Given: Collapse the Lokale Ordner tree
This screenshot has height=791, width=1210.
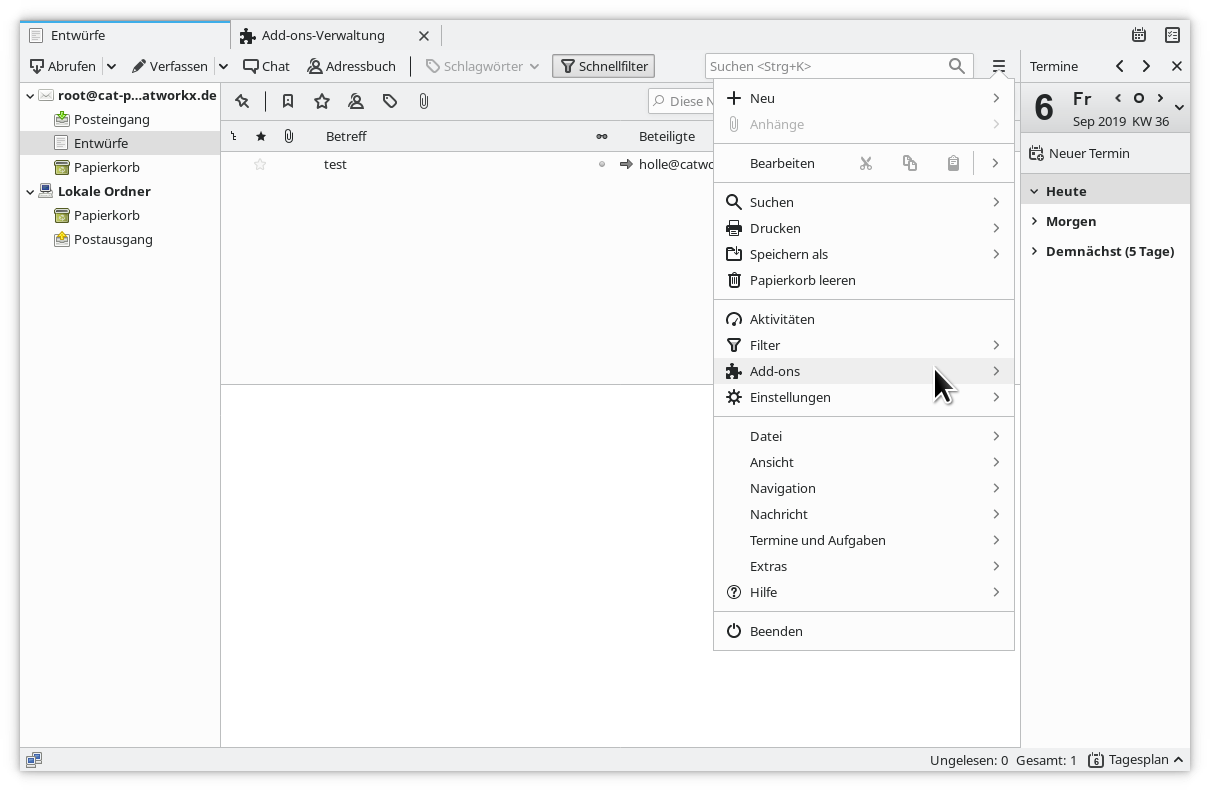Looking at the screenshot, I should [x=30, y=191].
